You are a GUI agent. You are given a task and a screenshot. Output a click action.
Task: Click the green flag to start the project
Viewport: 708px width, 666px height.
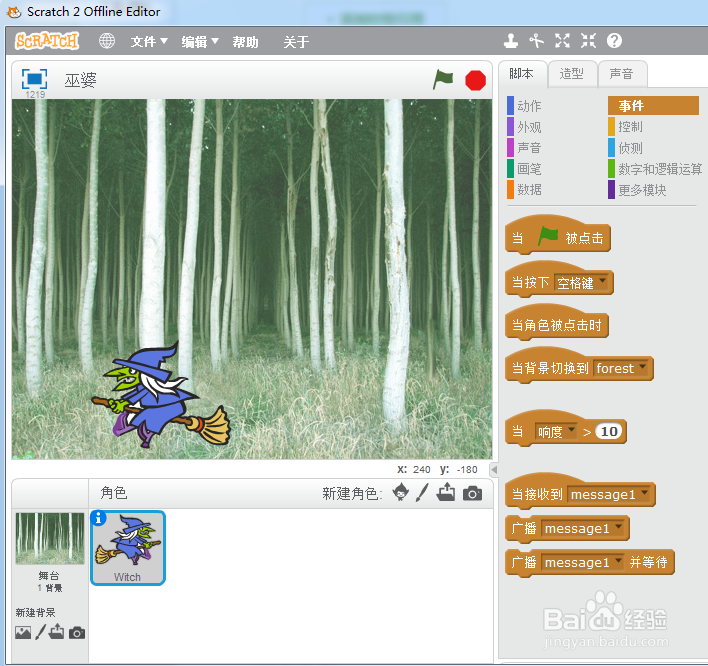[443, 79]
